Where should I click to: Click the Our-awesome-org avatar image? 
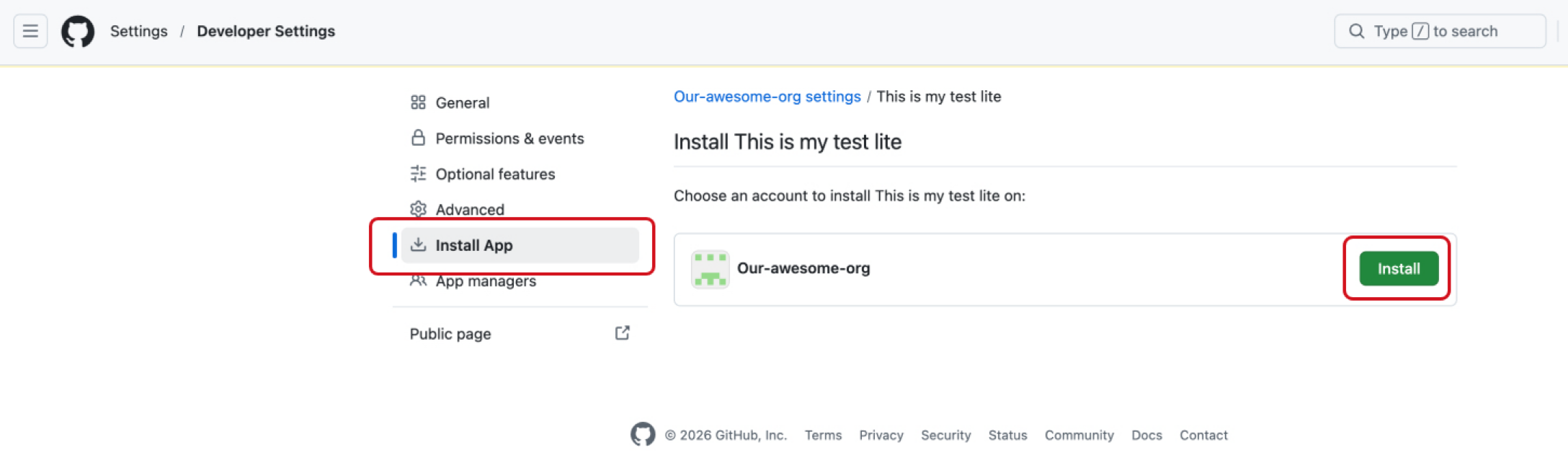pos(710,269)
